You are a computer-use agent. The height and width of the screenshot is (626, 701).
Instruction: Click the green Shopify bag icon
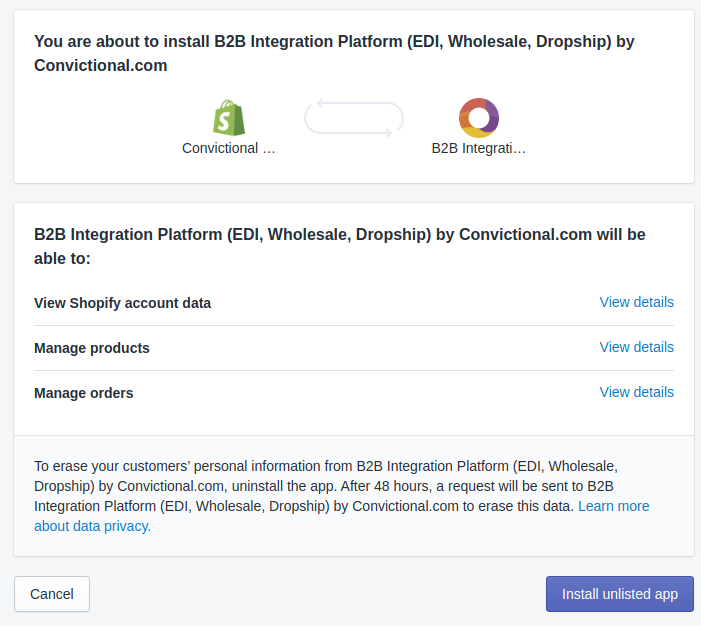point(229,118)
